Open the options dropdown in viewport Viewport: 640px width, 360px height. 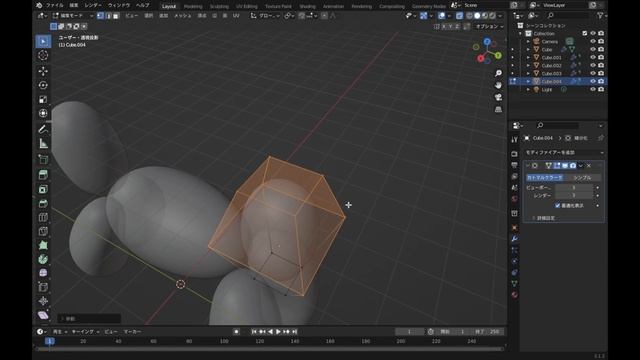point(489,26)
